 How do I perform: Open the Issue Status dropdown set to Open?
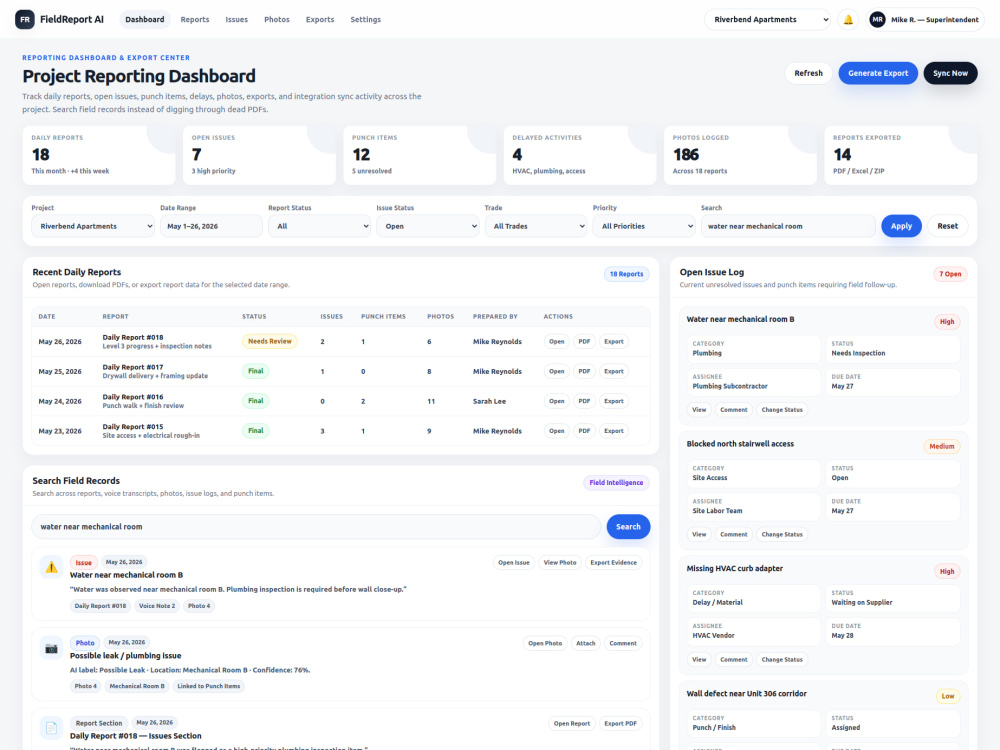427,226
